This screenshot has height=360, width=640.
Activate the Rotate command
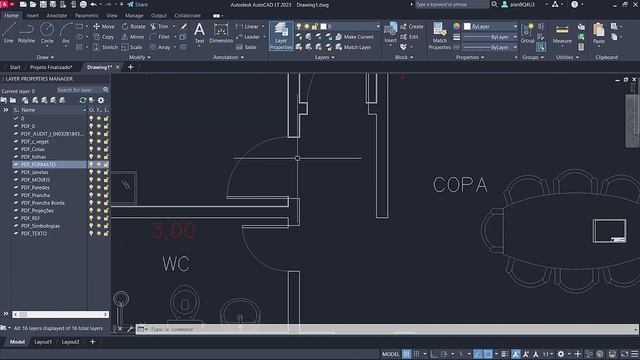pos(133,27)
